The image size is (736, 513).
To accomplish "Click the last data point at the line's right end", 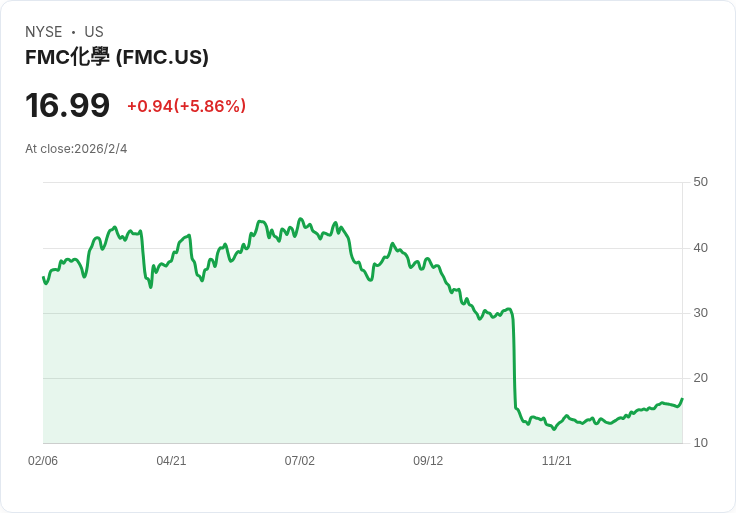I will 682,399.
